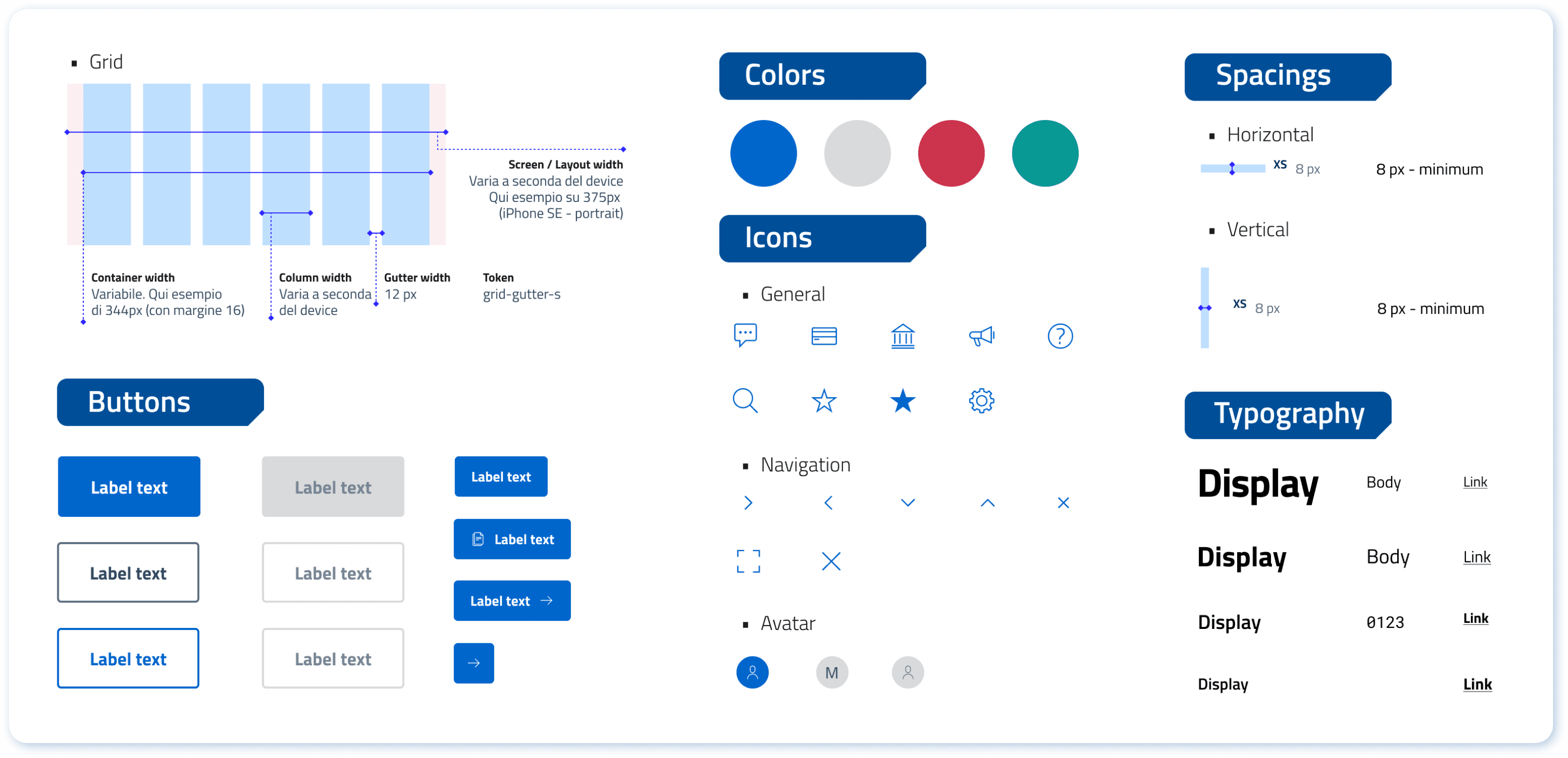Click the question mark help icon
1568x758 pixels.
(x=1060, y=336)
